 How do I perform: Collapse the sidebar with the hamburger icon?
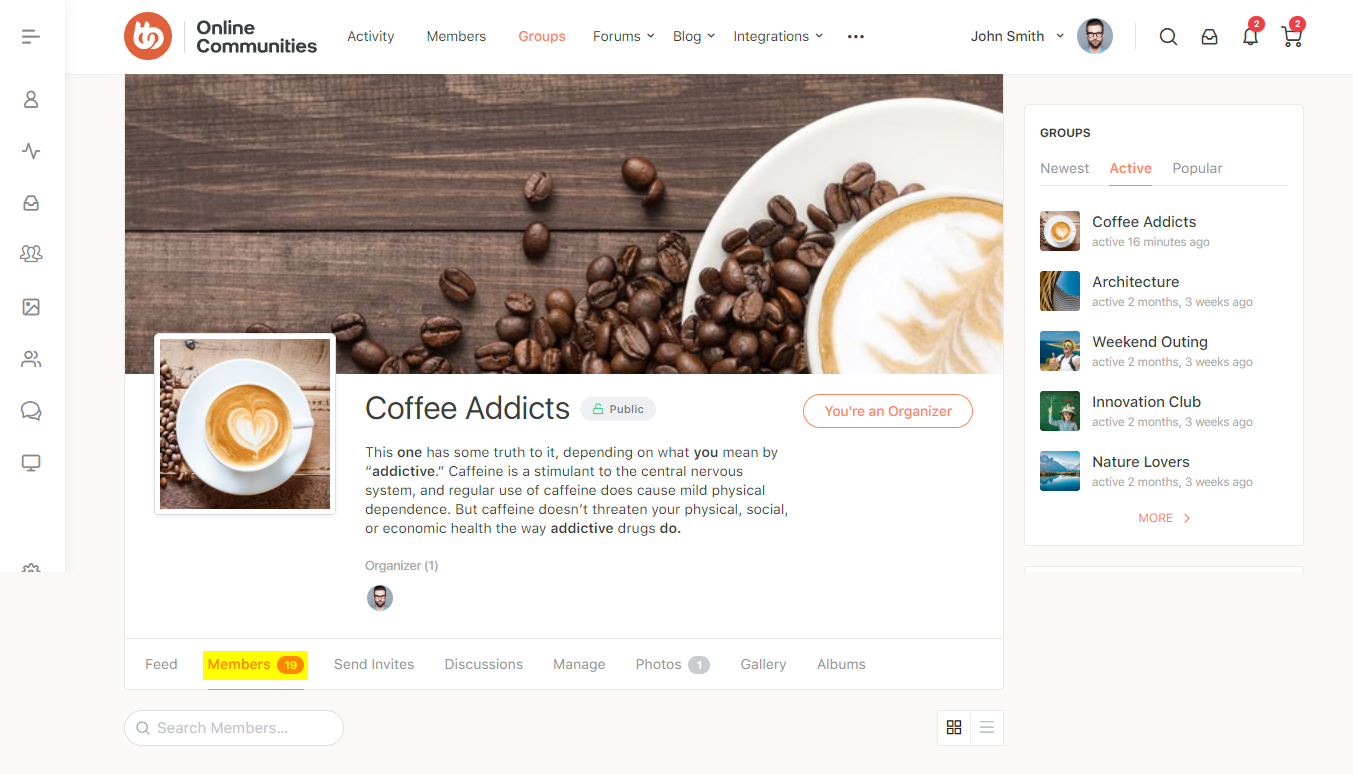pyautogui.click(x=31, y=37)
